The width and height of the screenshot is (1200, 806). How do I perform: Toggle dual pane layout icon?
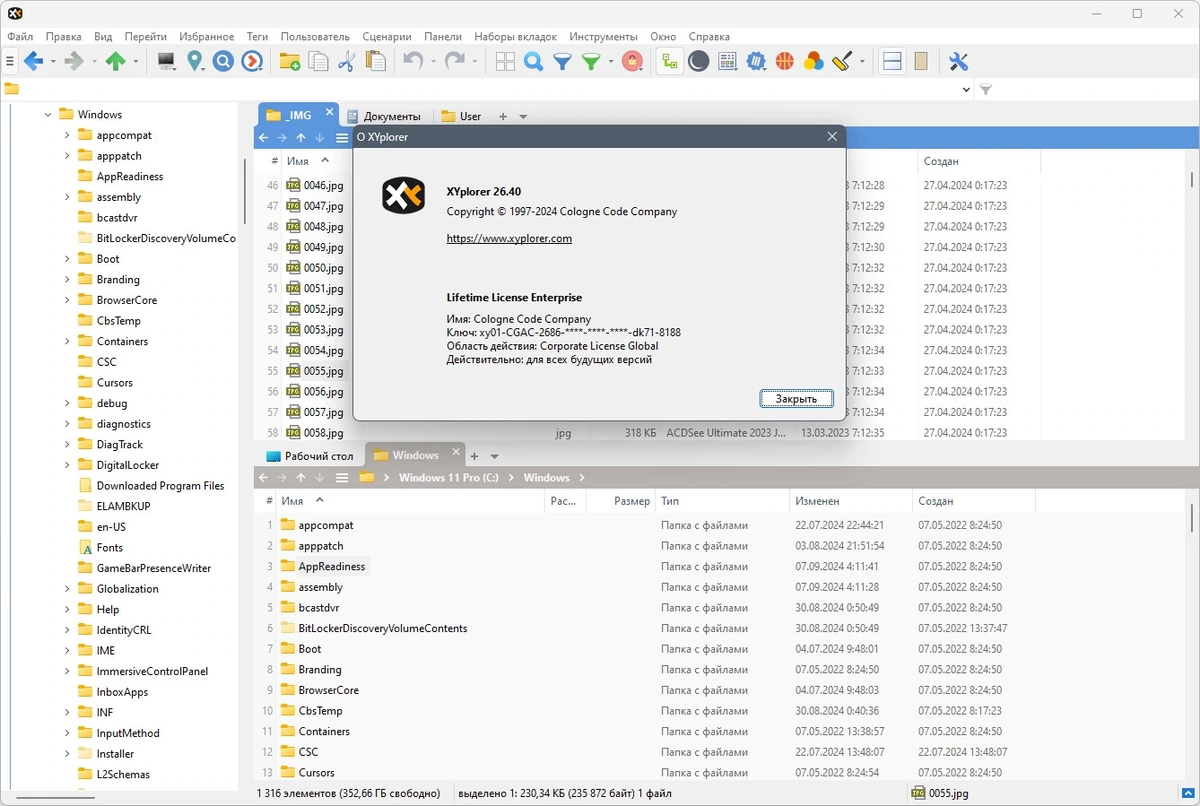[892, 62]
